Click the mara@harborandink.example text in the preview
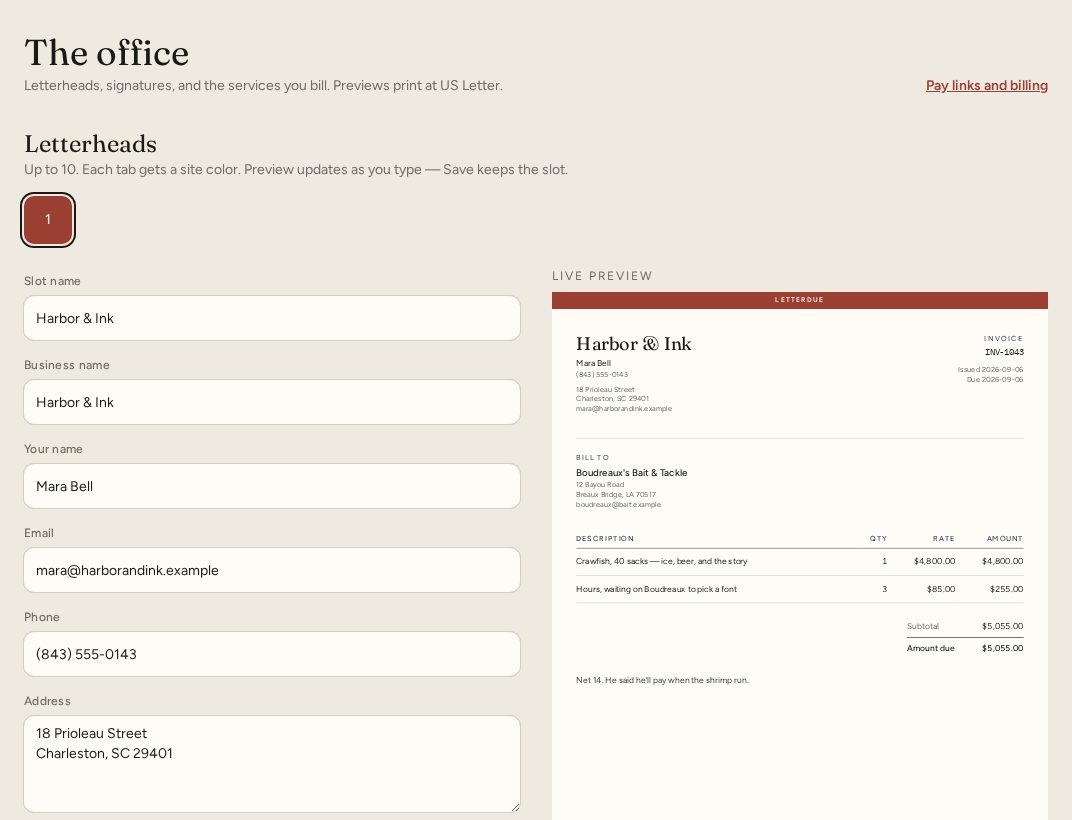This screenshot has width=1072, height=820. [624, 409]
